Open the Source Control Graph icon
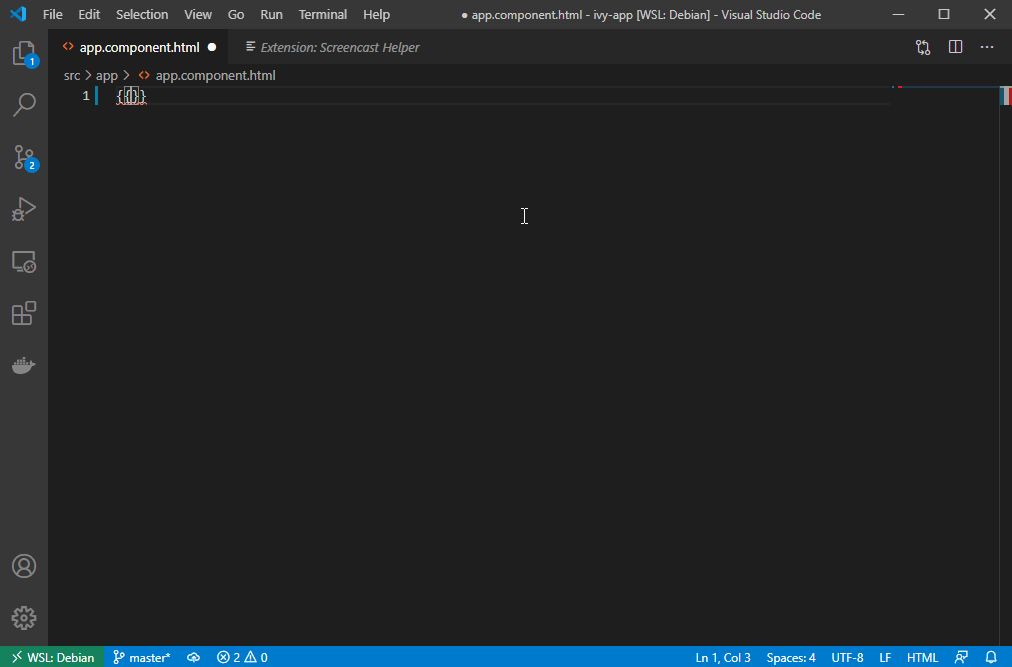The image size is (1012, 667). (922, 46)
